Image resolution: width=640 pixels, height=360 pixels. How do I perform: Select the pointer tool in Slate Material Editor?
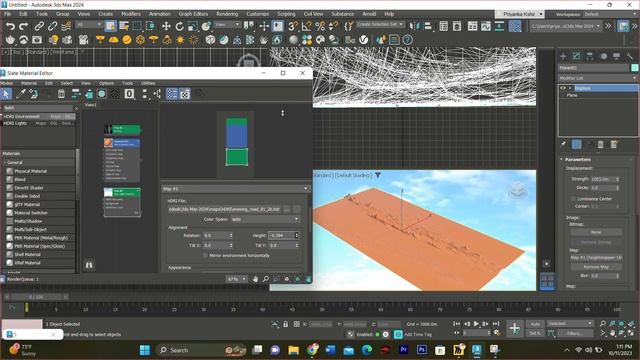coord(6,94)
